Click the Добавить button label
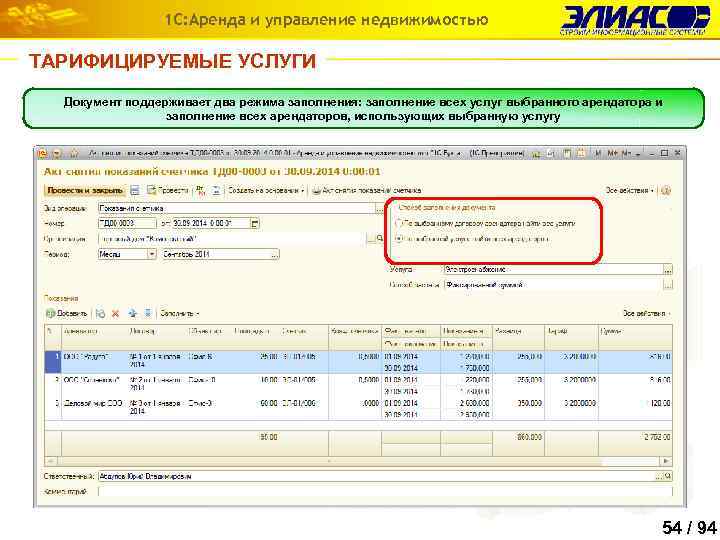Image resolution: width=720 pixels, height=540 pixels. tap(72, 314)
